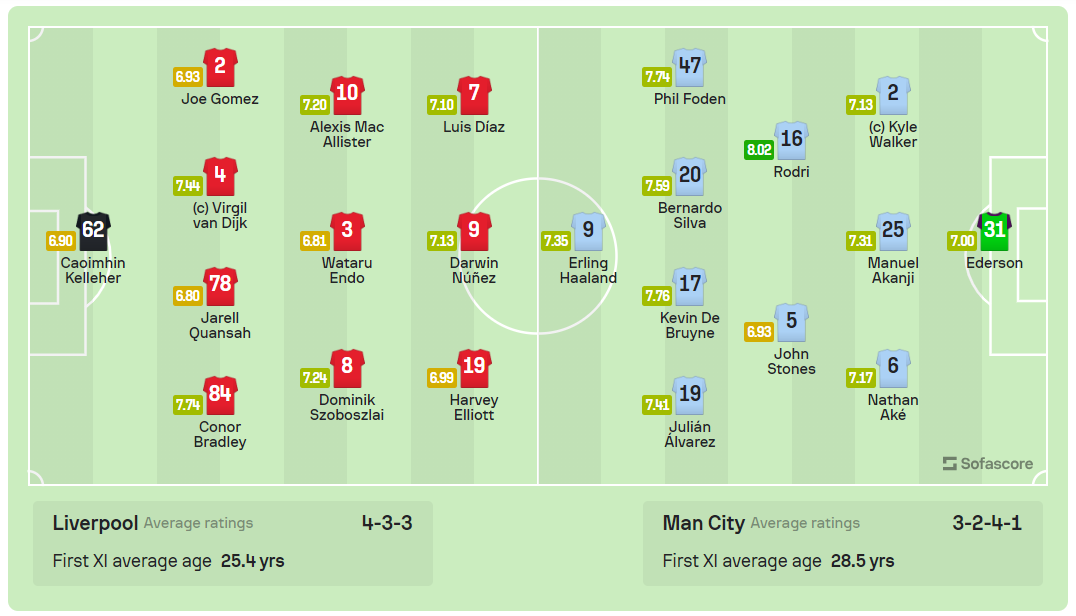Select Virgil van Dijk's number 4 shirt
Image resolution: width=1076 pixels, height=616 pixels.
(220, 177)
